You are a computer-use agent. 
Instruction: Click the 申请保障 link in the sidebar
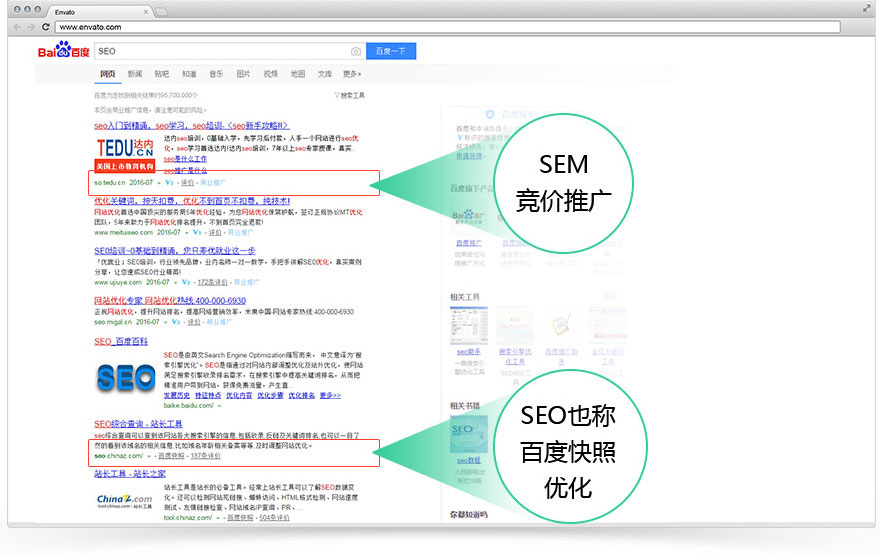[469, 156]
